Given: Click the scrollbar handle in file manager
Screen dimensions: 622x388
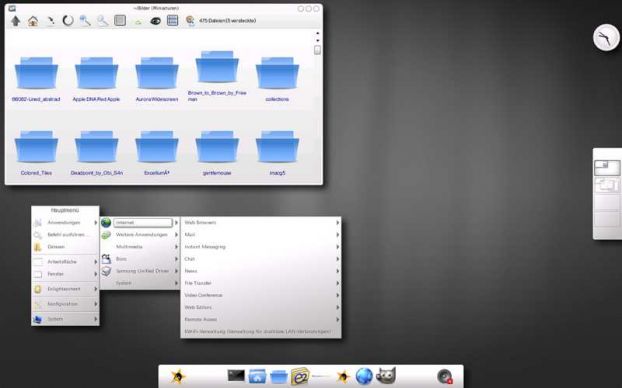Looking at the screenshot, I should [x=317, y=50].
